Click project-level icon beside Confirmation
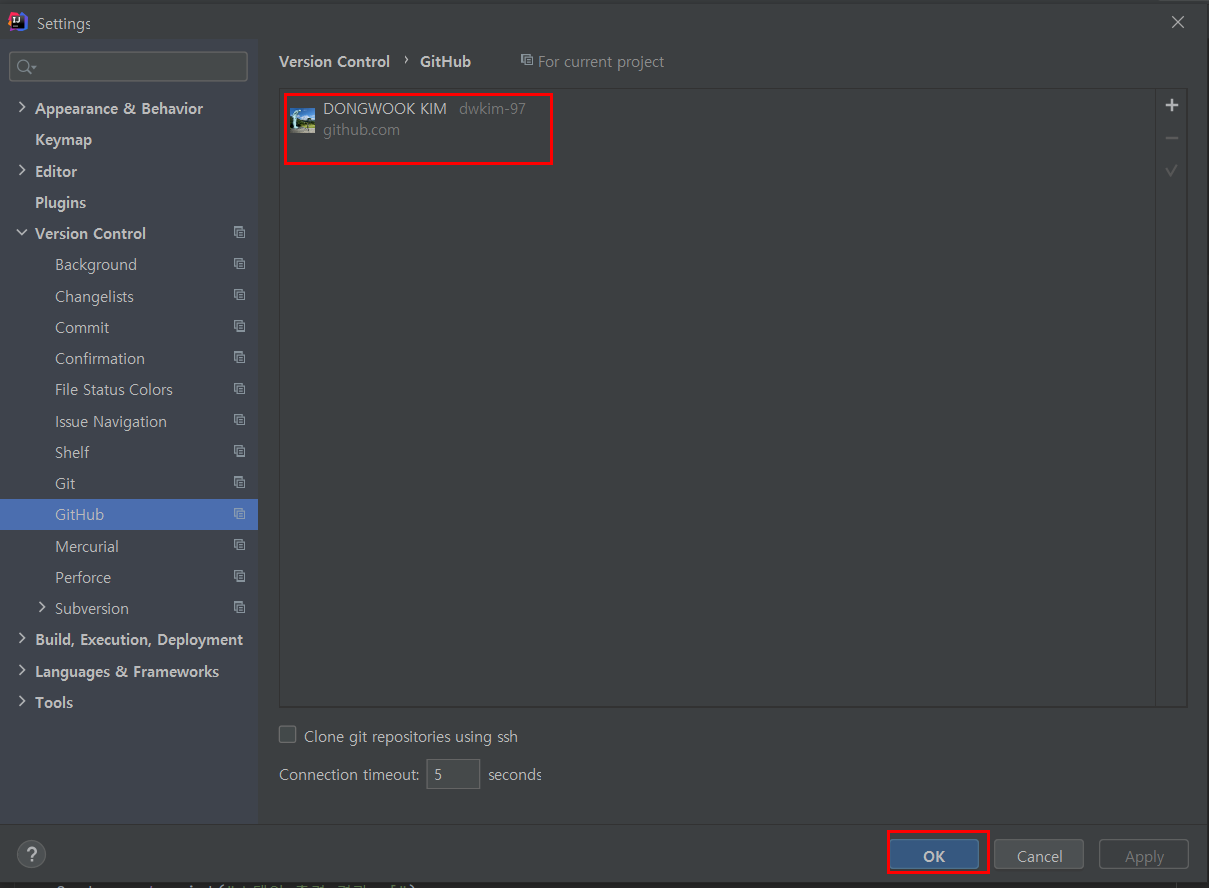The width and height of the screenshot is (1209, 888). click(239, 357)
